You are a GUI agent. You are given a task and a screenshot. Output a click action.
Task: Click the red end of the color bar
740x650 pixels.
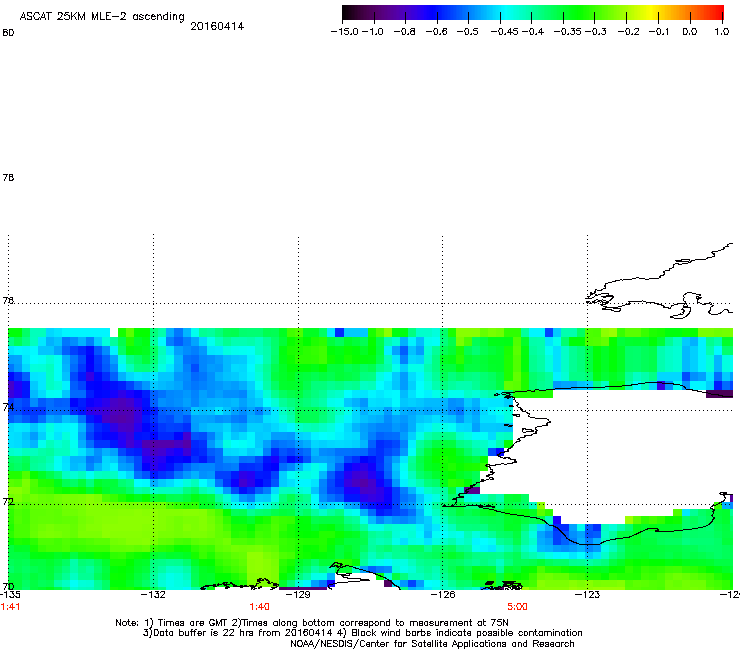point(716,13)
